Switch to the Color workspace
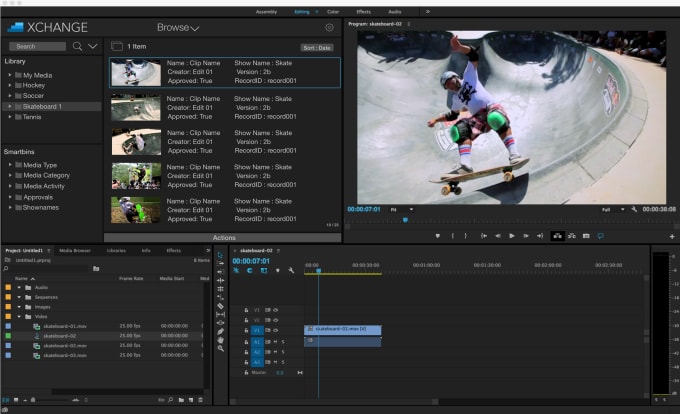Viewport: 680px width, 414px height. [333, 12]
